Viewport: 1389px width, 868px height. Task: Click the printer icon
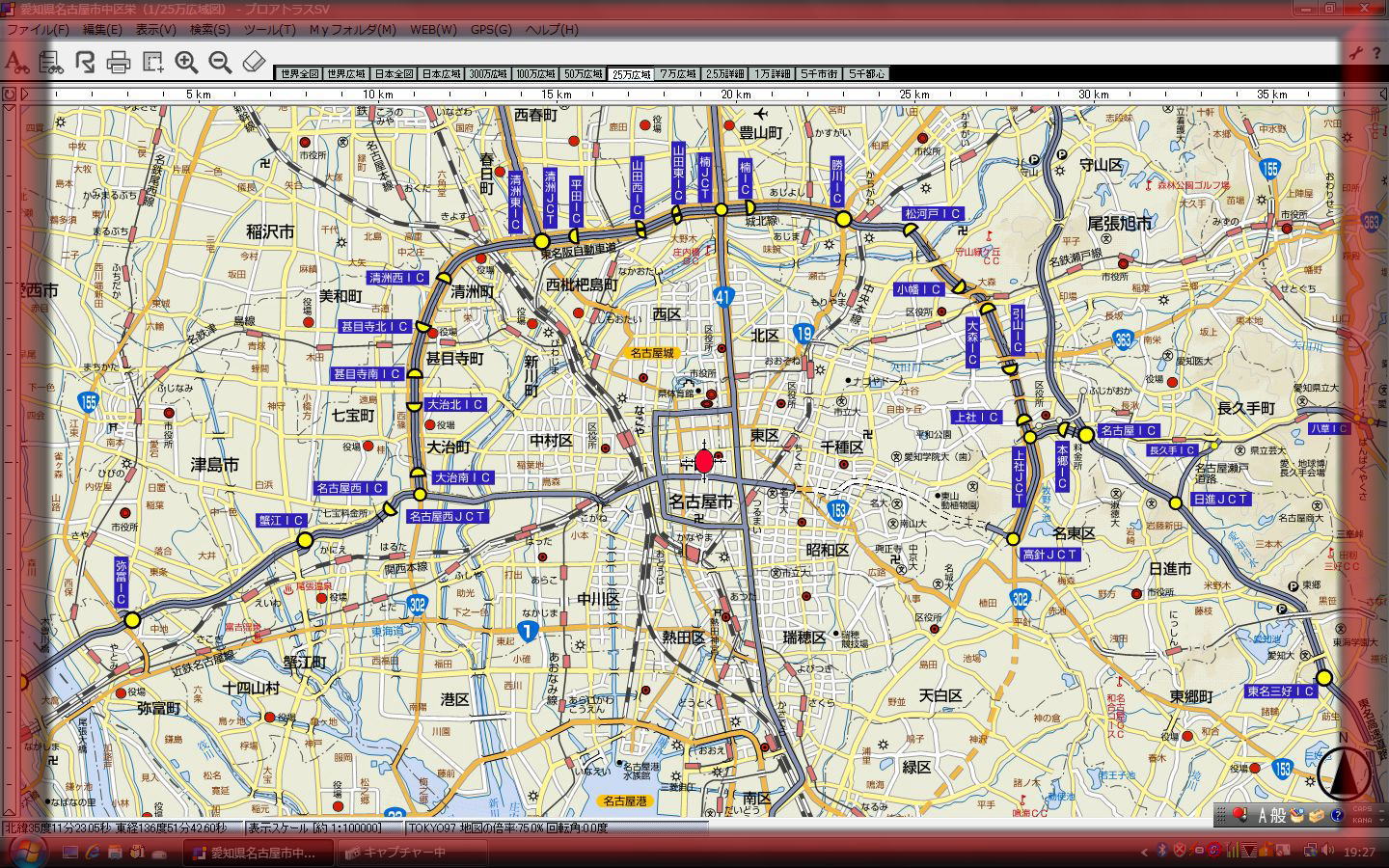(x=119, y=63)
